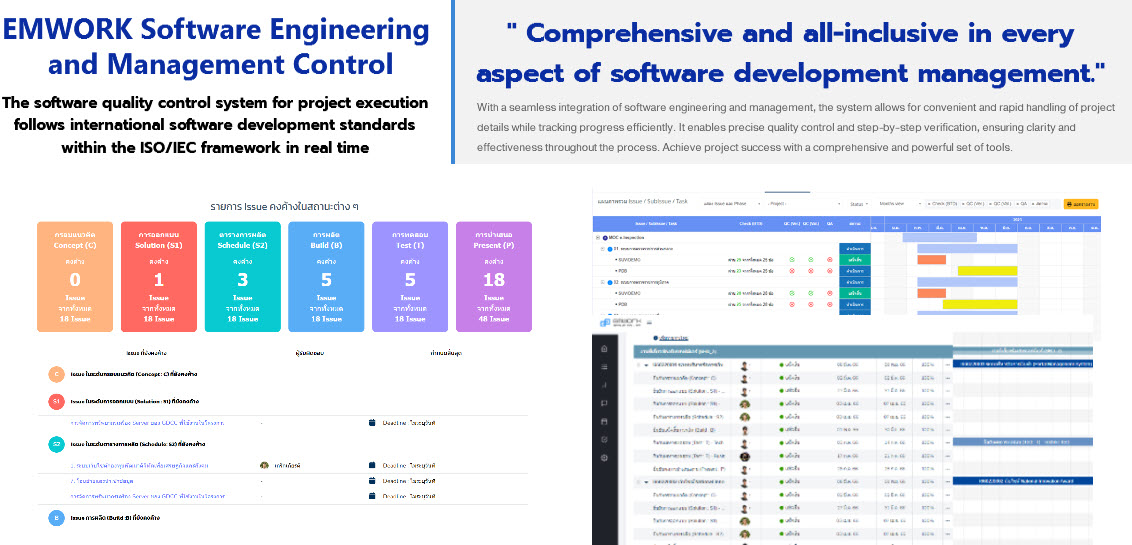This screenshot has height=545, width=1132.
Task: Click first red QC cross of first POB row
Action: point(792,271)
